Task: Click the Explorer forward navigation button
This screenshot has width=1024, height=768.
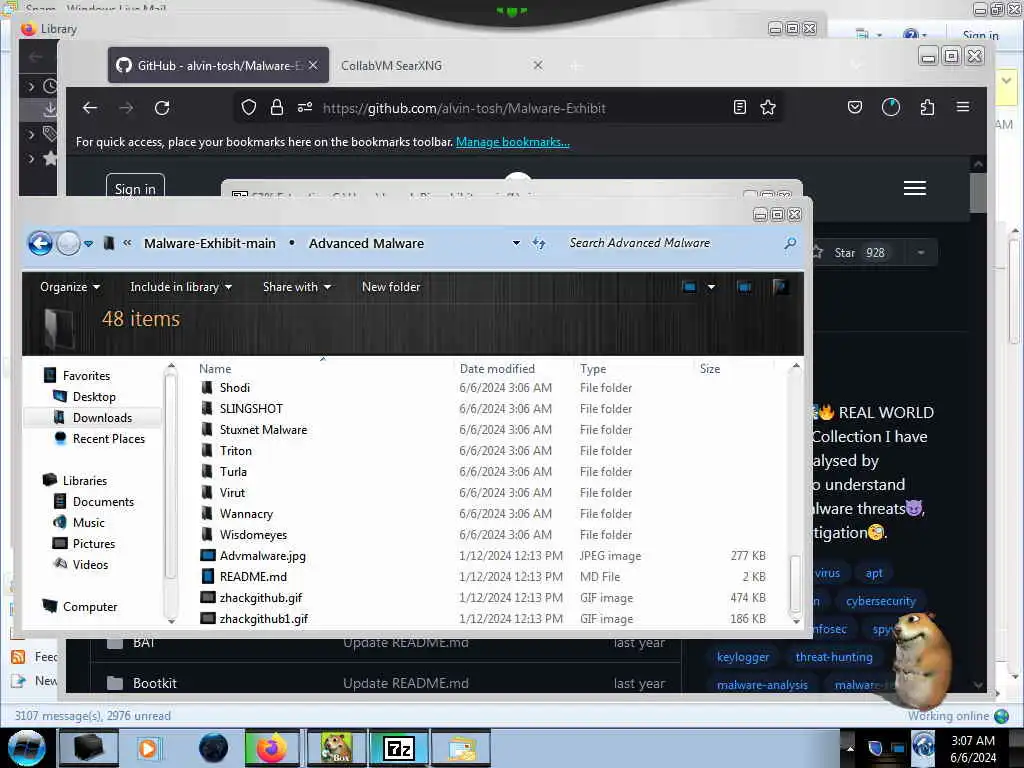Action: tap(68, 244)
